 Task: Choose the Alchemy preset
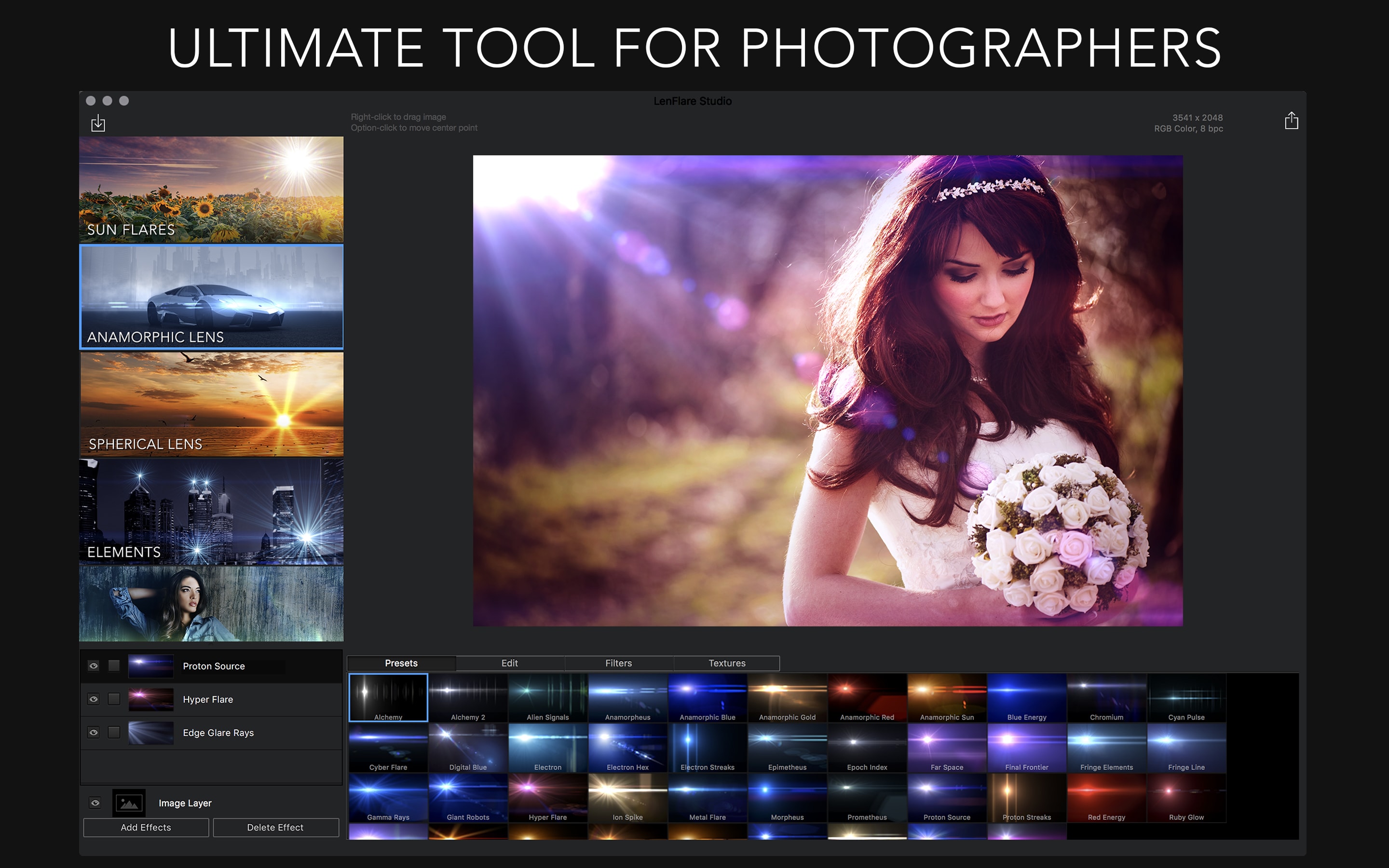point(388,697)
